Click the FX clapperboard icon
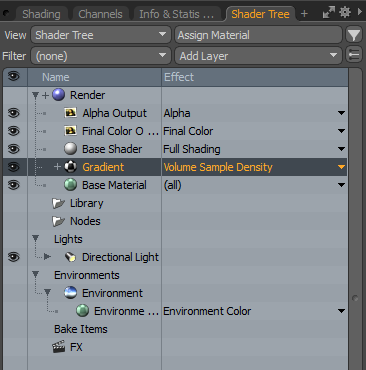Image resolution: width=366 pixels, height=370 pixels. pyautogui.click(x=59, y=347)
